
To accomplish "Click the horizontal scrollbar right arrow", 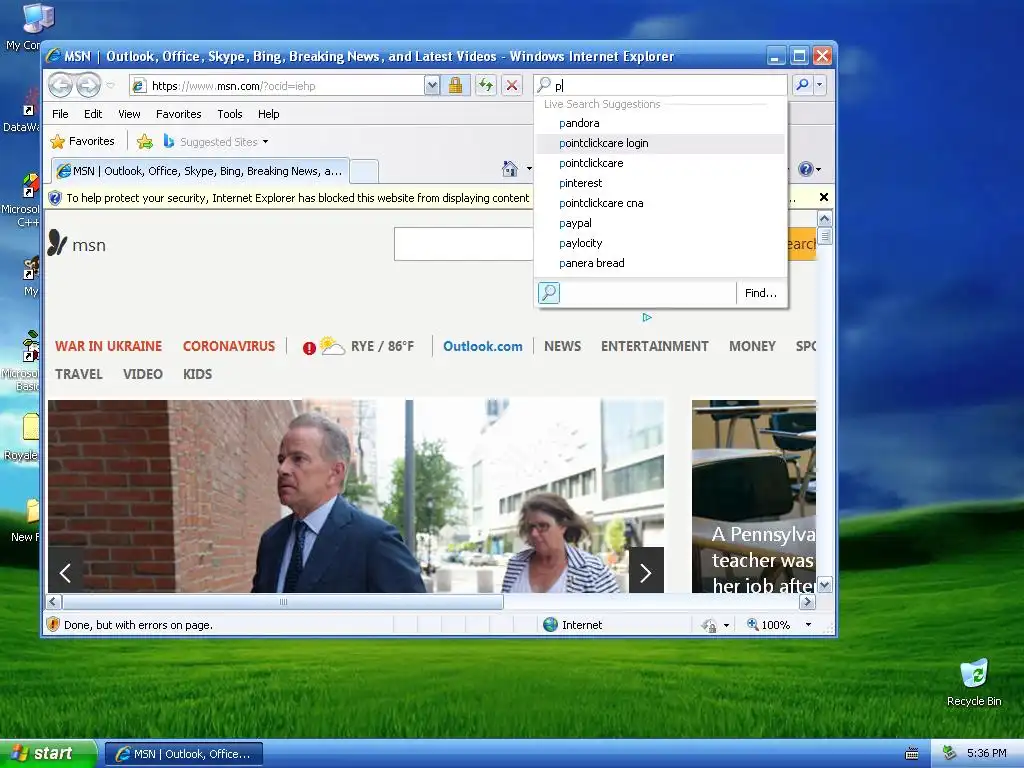I will tap(807, 601).
